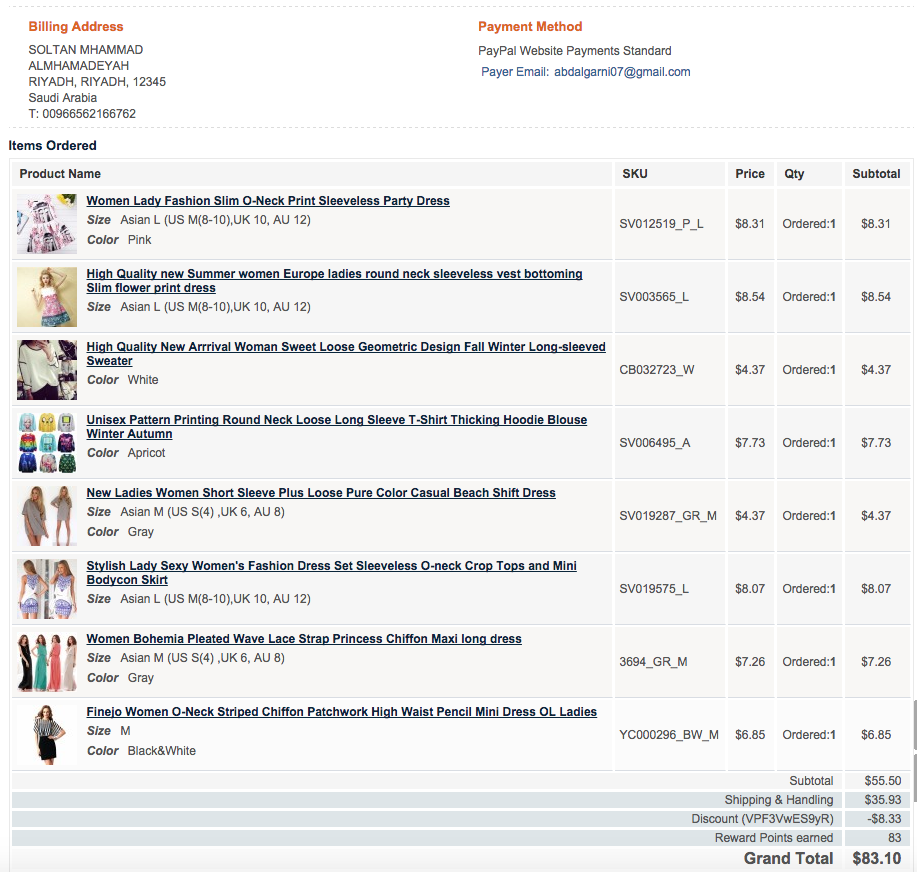Open Stylish Lady Crop Tops and Skirt link
Image resolution: width=917 pixels, height=872 pixels.
331,566
